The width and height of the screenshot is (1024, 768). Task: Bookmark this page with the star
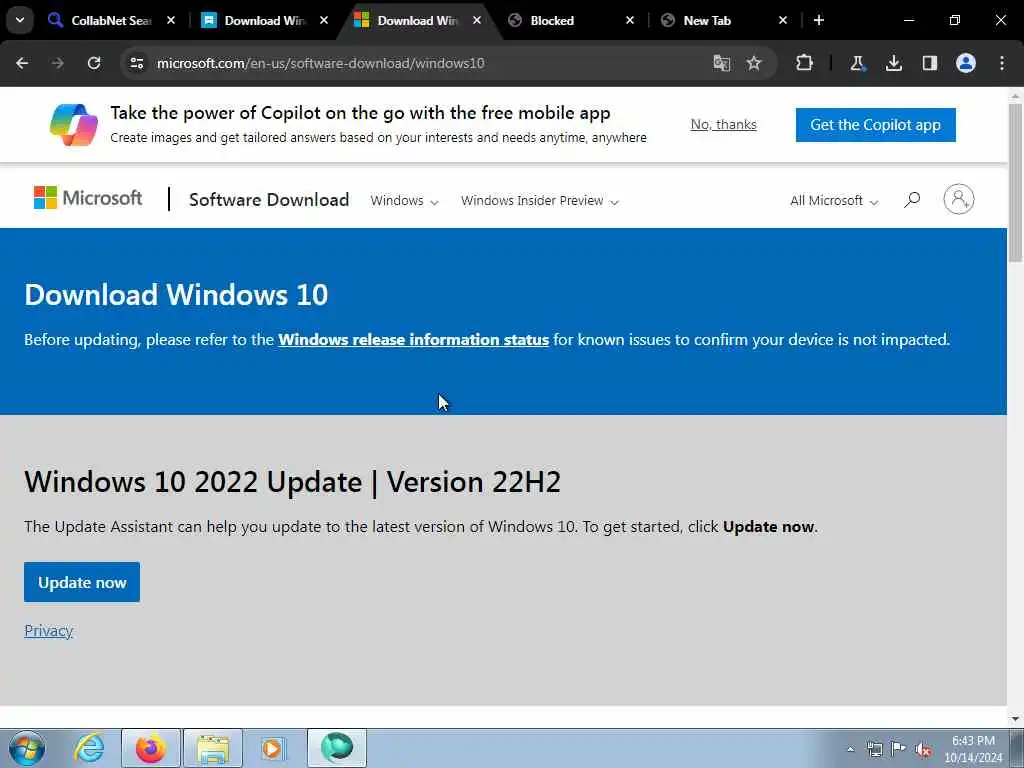point(754,63)
